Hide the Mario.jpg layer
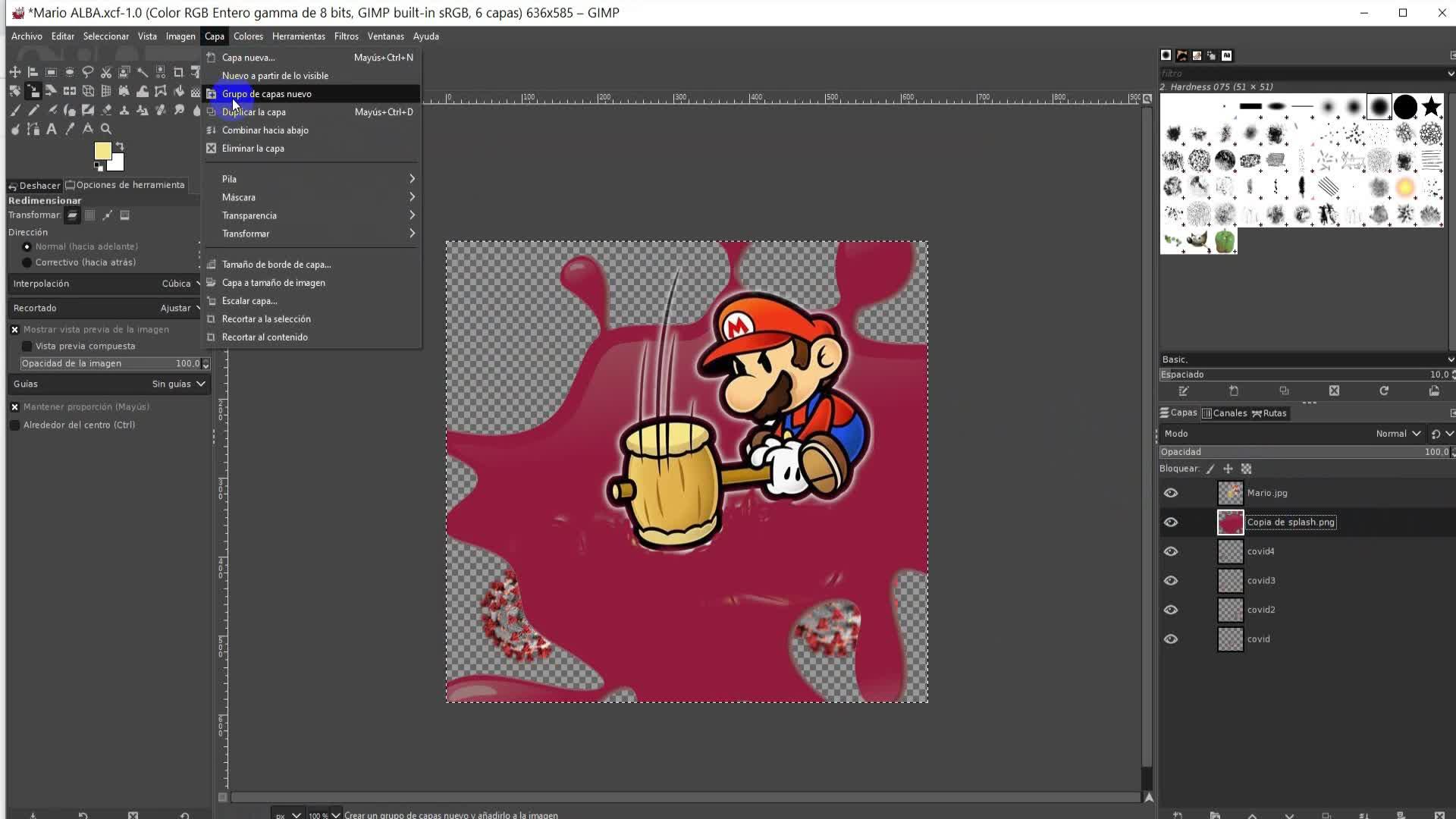Screen dimensions: 1456x819 pyautogui.click(x=1171, y=493)
